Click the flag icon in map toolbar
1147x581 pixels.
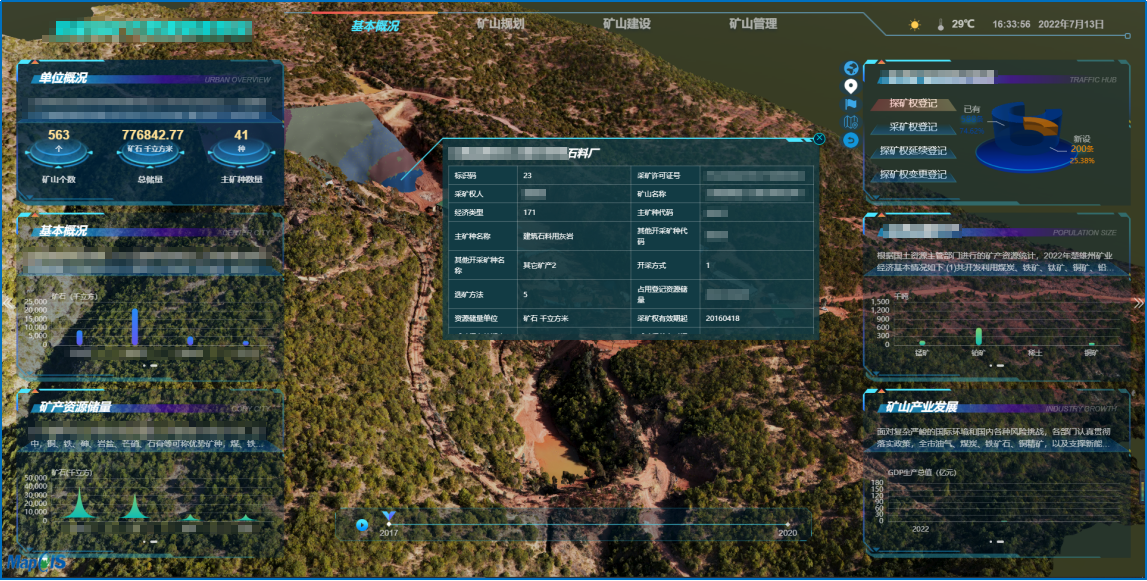tap(851, 104)
